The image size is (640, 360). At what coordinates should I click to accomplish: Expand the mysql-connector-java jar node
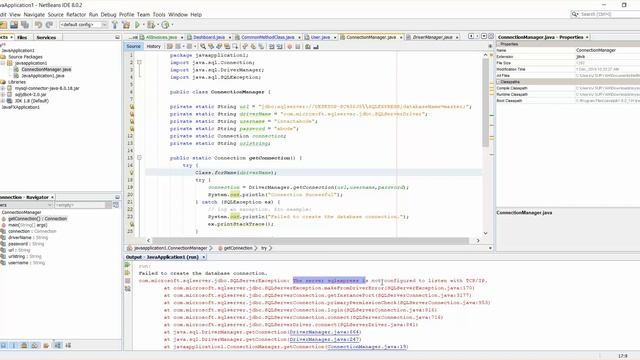(x=3, y=88)
